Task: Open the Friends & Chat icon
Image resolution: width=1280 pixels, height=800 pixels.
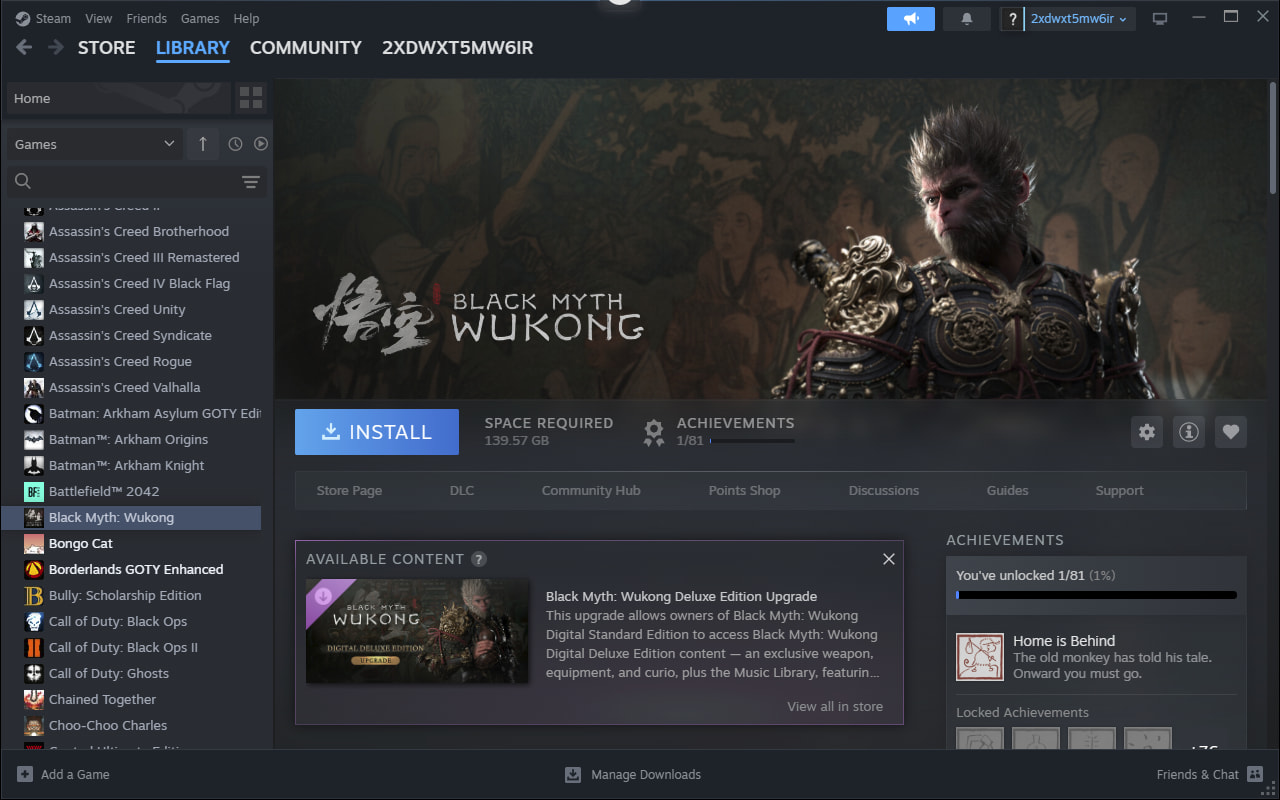Action: click(1255, 774)
